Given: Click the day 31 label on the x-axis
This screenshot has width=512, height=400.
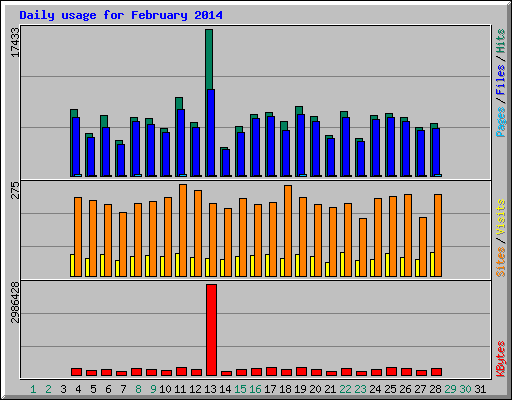Looking at the screenshot, I should coord(480,389).
